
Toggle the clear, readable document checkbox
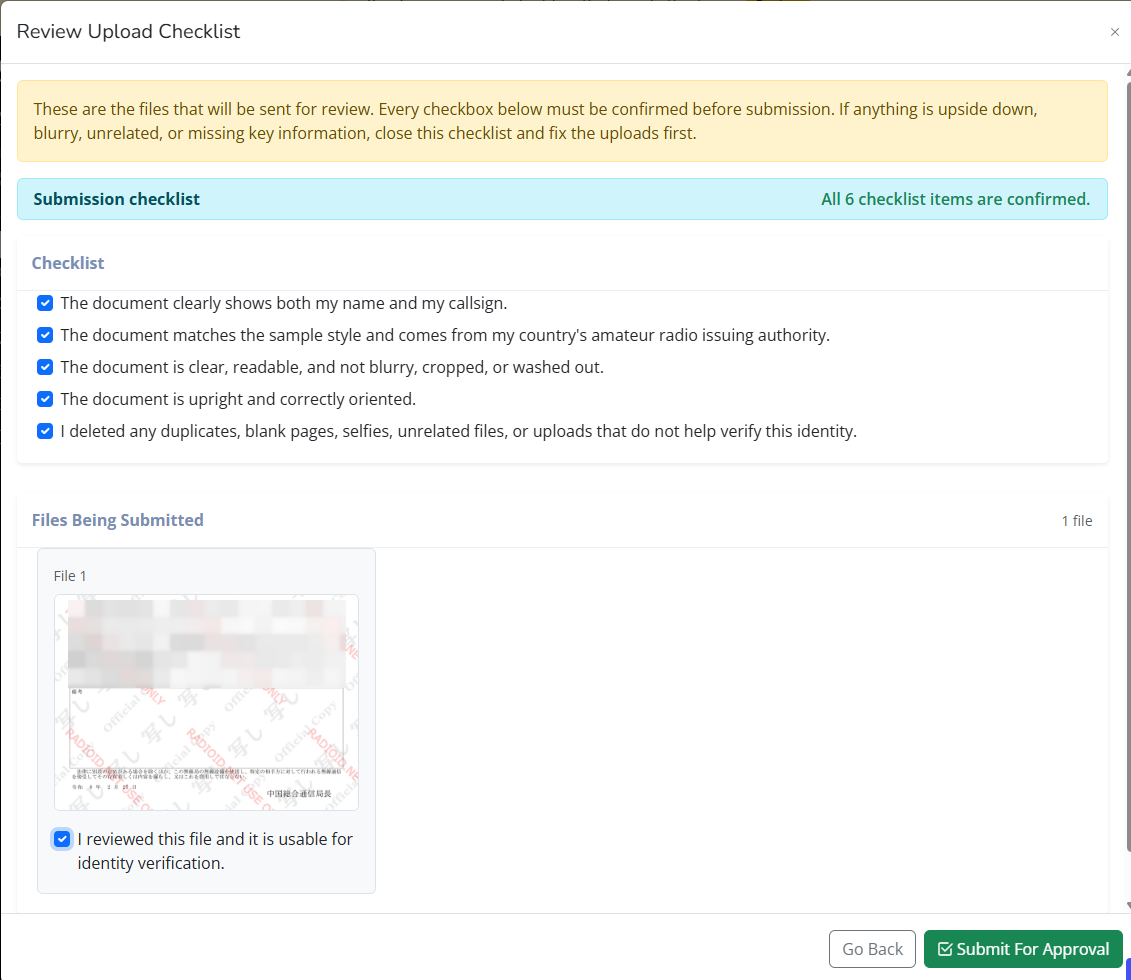pos(45,367)
